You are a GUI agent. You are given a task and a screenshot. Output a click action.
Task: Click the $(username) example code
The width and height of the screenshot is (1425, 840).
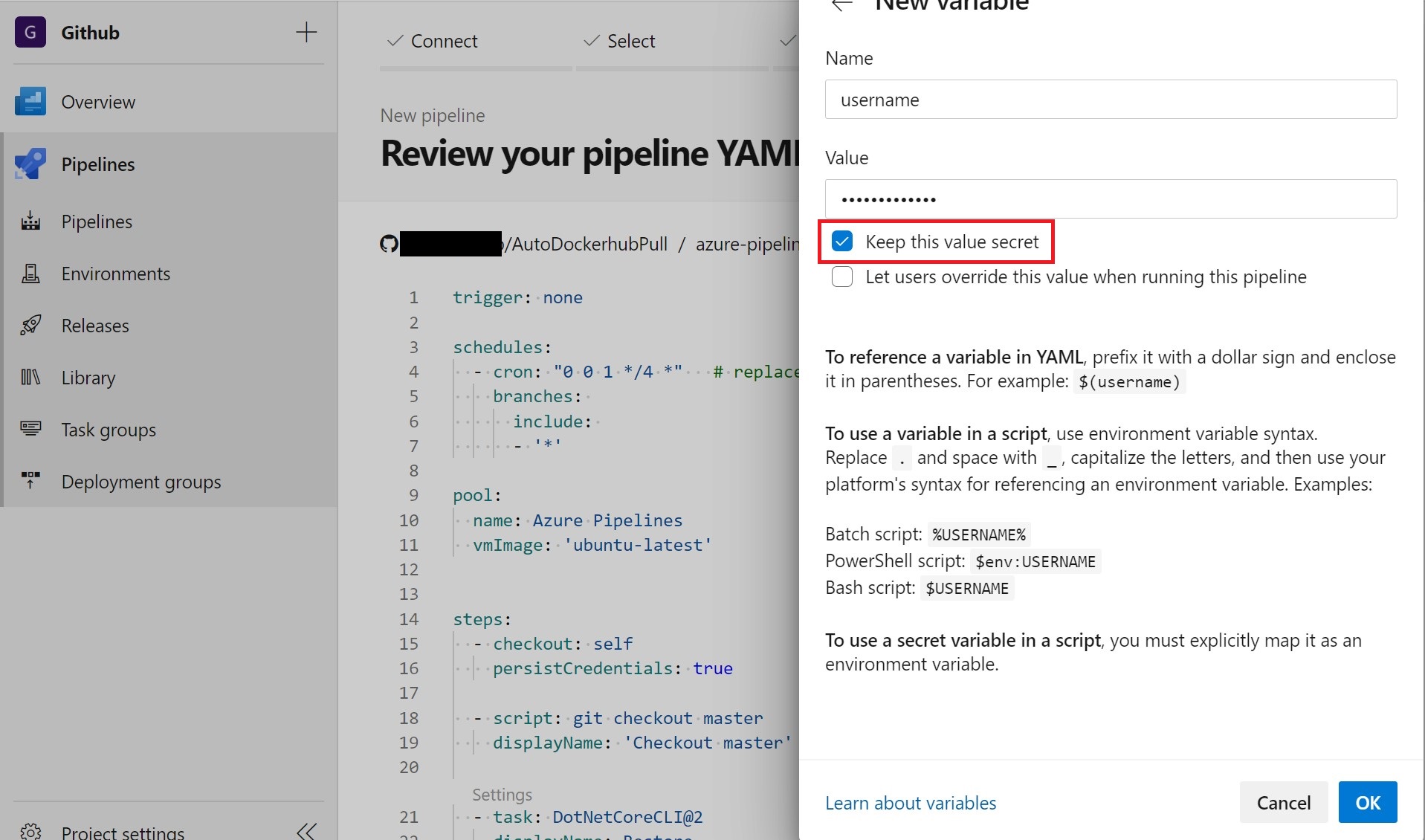click(x=1129, y=382)
